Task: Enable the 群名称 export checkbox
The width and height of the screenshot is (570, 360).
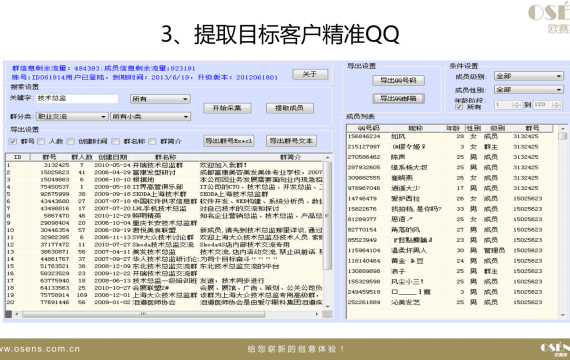Action: click(116, 141)
